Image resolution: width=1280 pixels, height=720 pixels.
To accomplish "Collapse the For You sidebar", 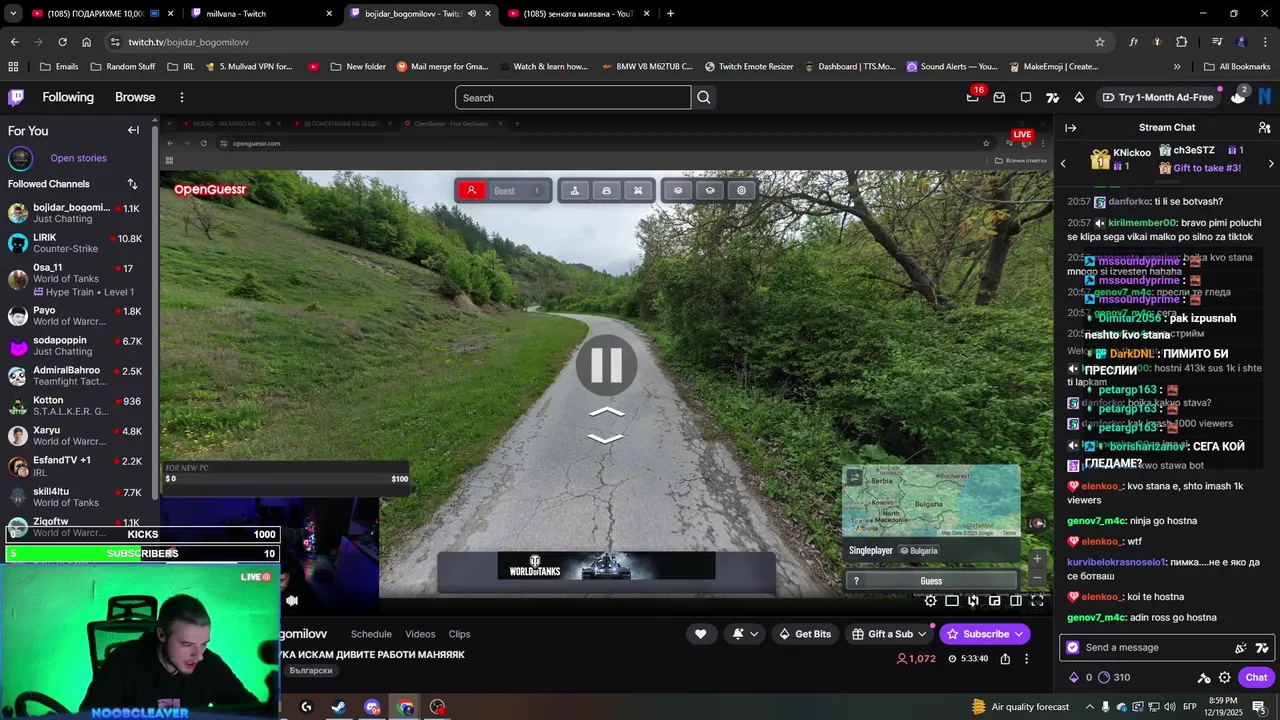I will coord(133,130).
